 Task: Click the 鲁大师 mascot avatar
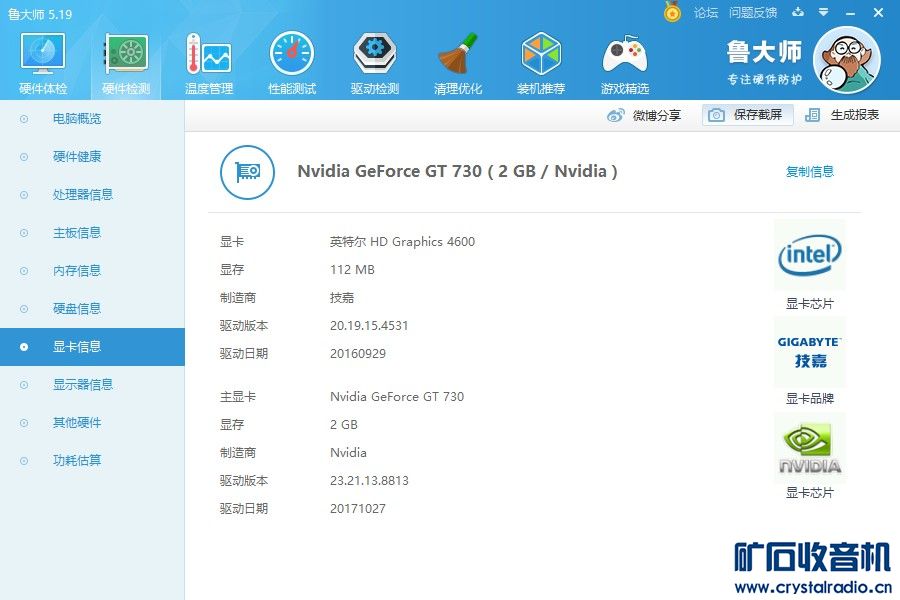coord(846,60)
